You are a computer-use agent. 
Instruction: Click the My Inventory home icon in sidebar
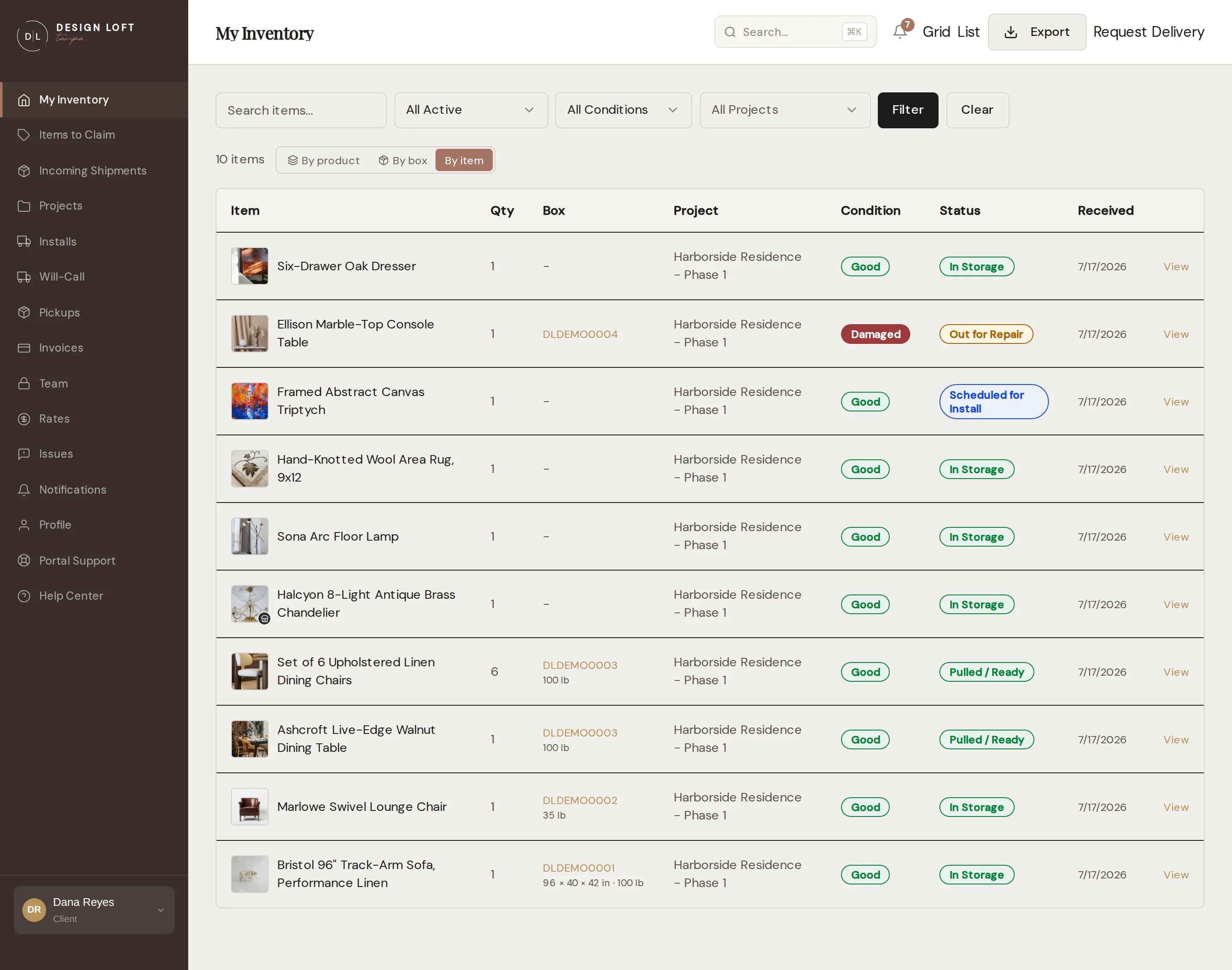(24, 100)
